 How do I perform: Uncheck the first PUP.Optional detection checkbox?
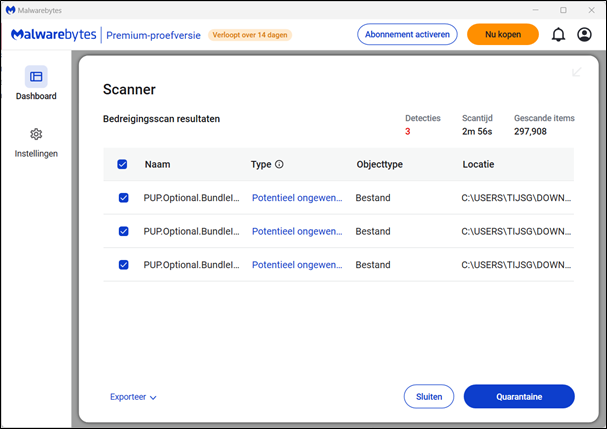pos(123,198)
